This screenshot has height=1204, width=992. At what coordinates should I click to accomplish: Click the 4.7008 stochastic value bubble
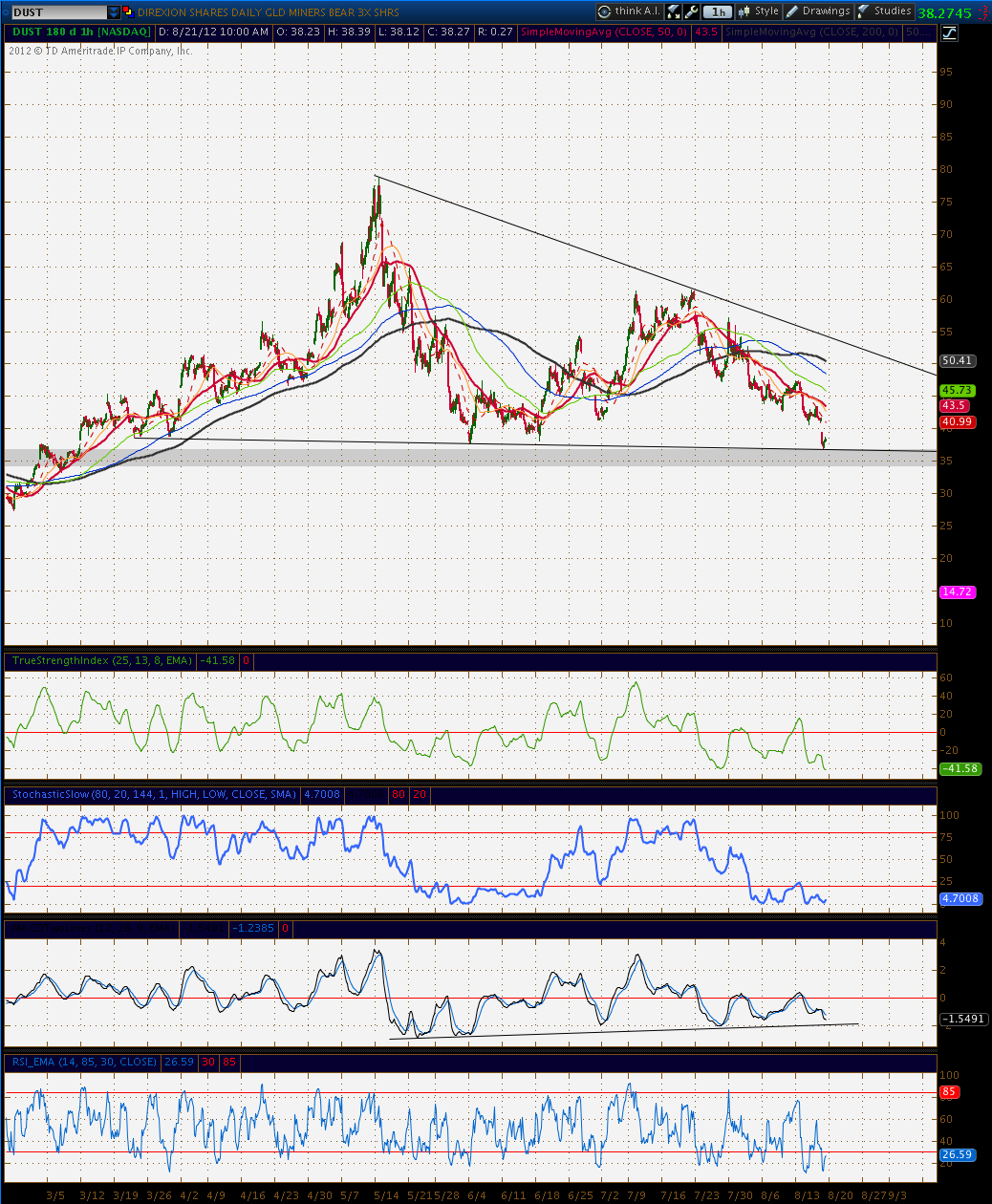[x=960, y=898]
